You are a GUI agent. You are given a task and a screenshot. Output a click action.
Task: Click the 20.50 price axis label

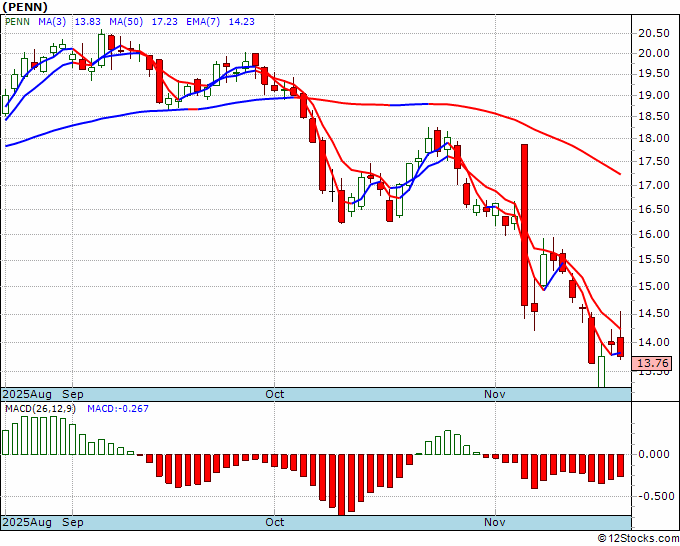tap(654, 33)
